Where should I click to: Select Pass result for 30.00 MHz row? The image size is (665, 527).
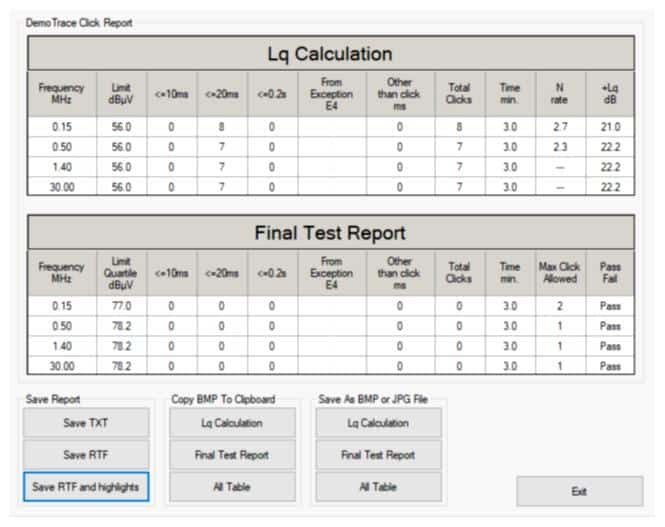[x=610, y=366]
